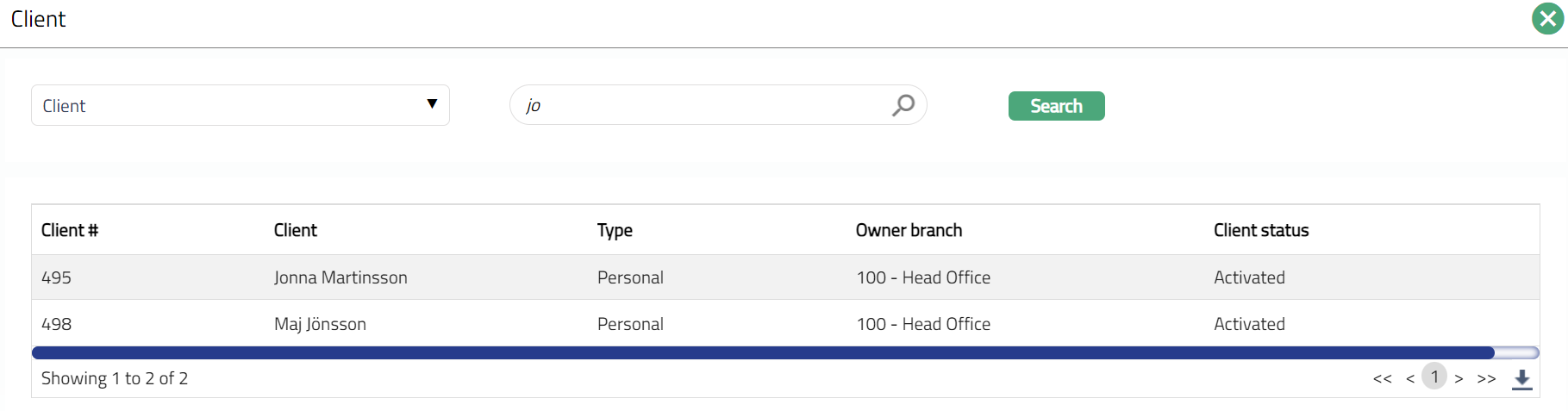Open the Client search type dropdown
Image resolution: width=1568 pixels, height=411 pixels.
tap(240, 105)
